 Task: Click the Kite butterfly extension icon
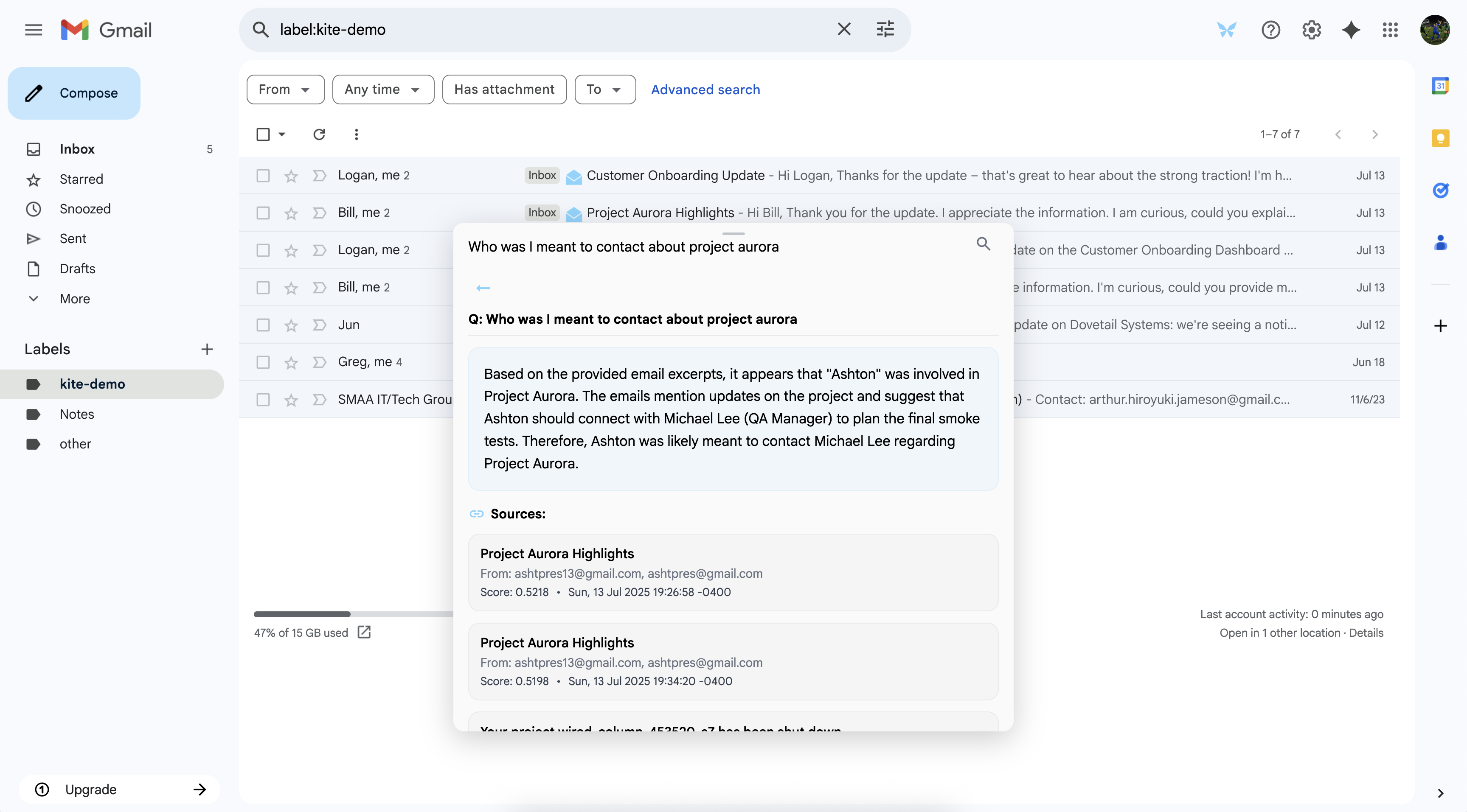1226,30
